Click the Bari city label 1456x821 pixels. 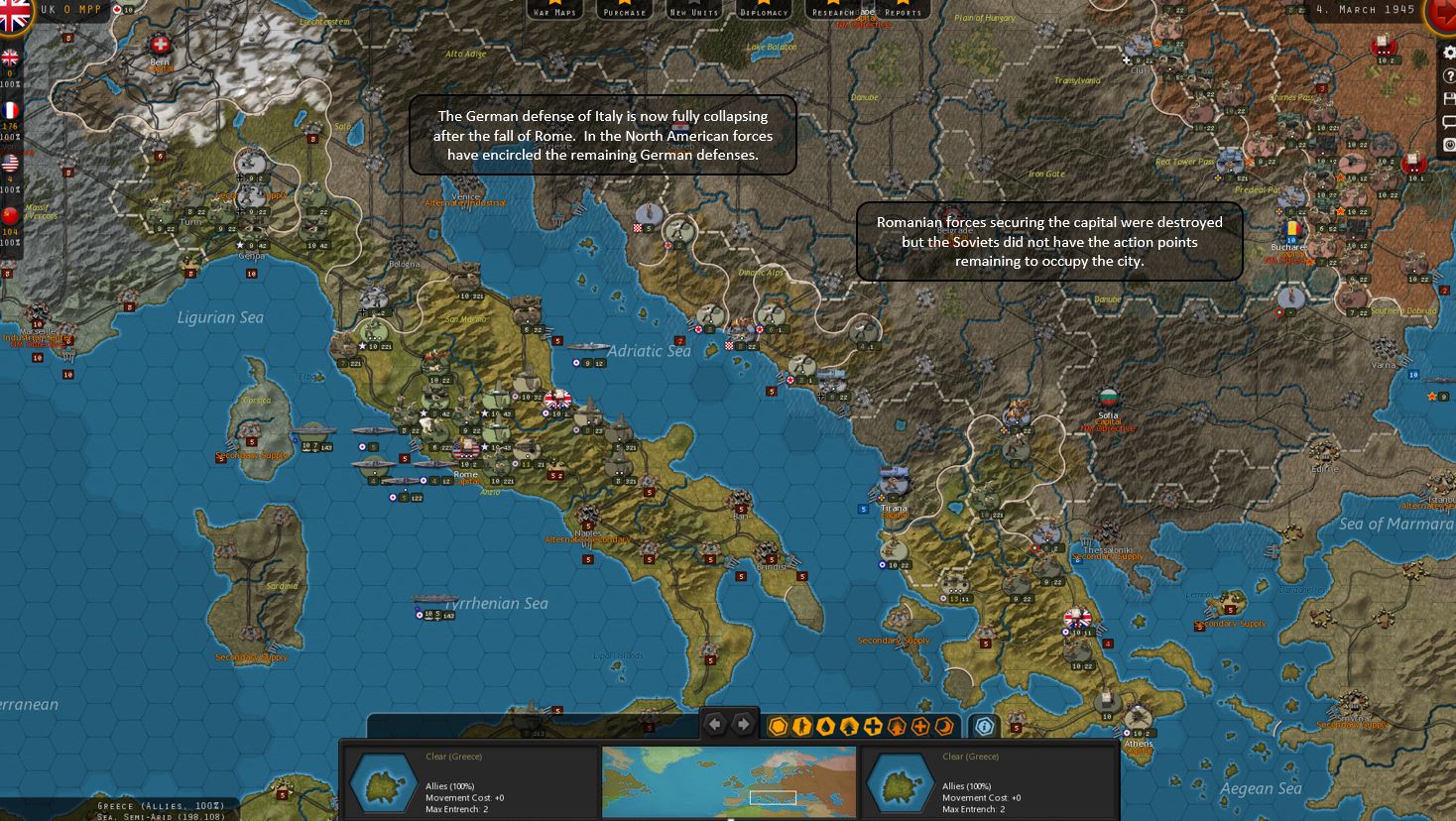click(x=740, y=517)
